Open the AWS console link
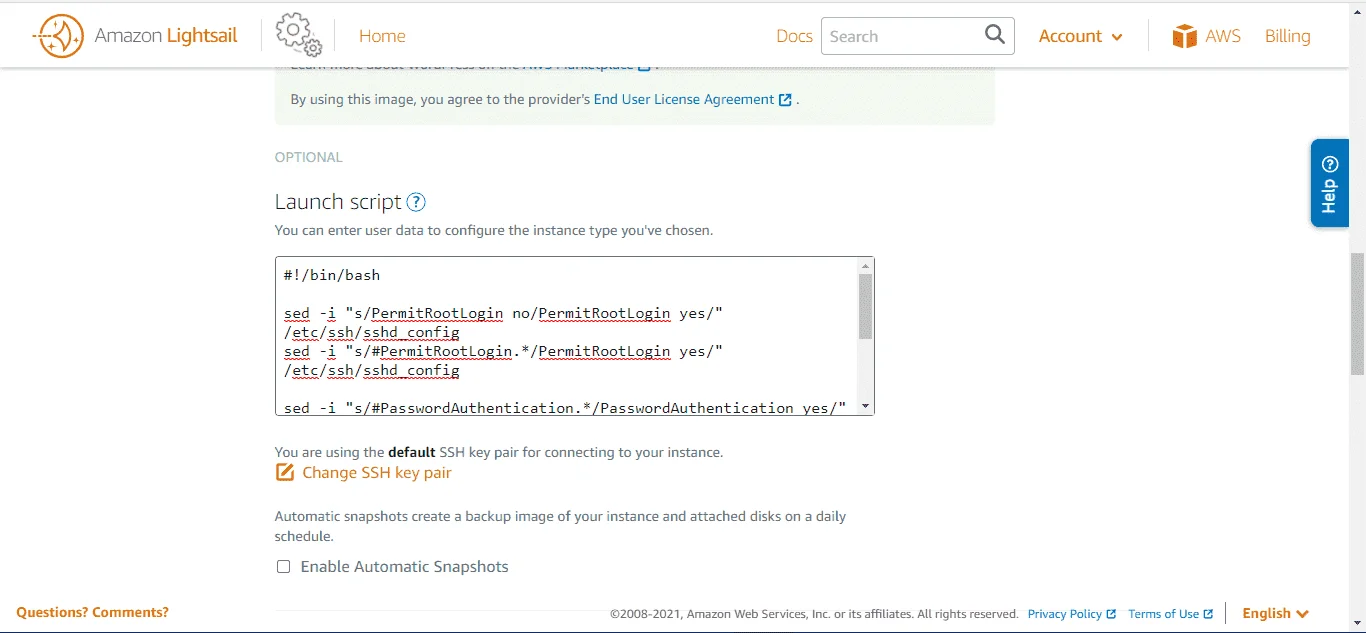 point(1222,36)
